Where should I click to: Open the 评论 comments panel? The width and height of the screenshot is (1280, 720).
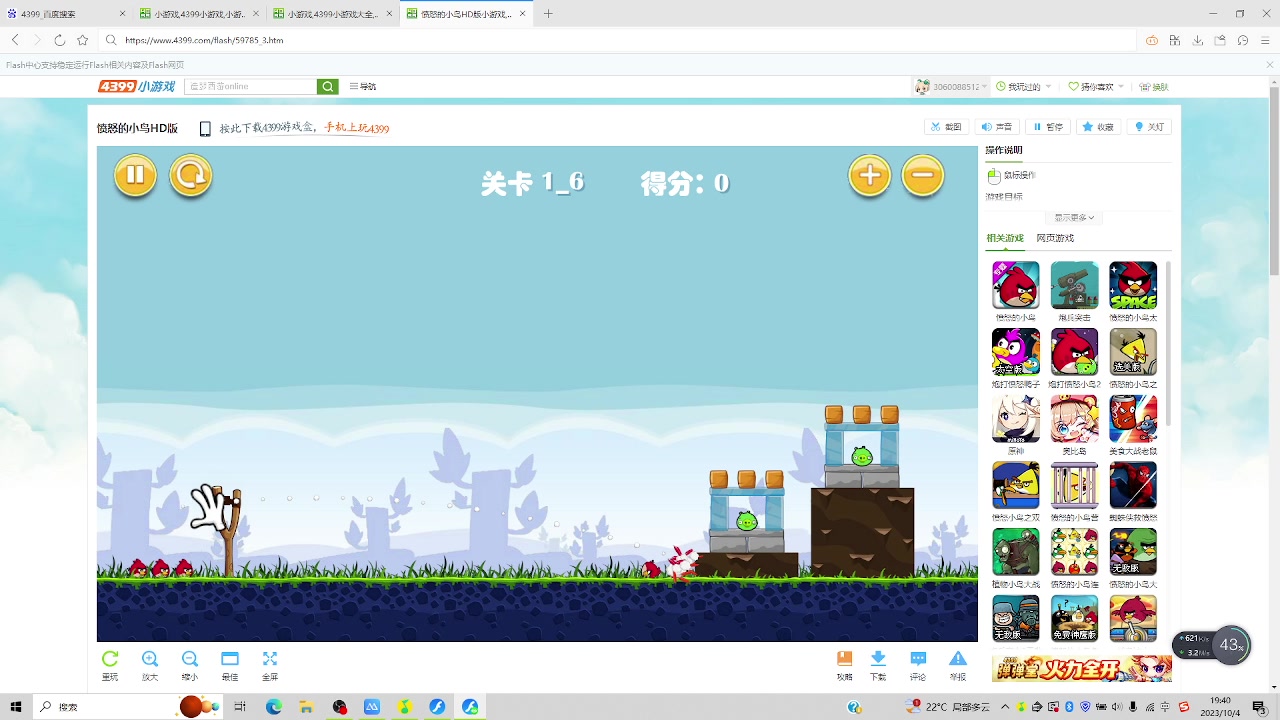click(917, 664)
